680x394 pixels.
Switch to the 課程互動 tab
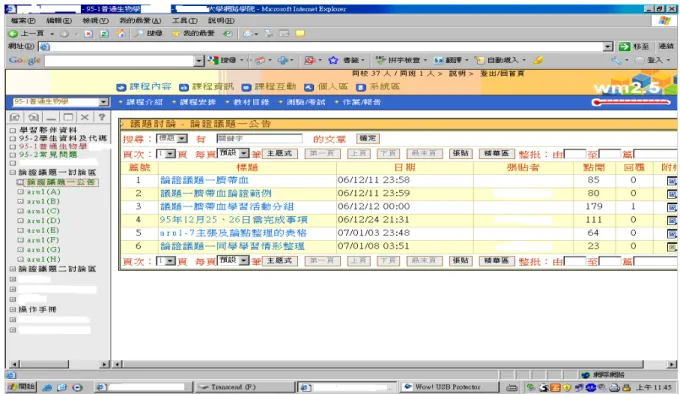click(269, 87)
